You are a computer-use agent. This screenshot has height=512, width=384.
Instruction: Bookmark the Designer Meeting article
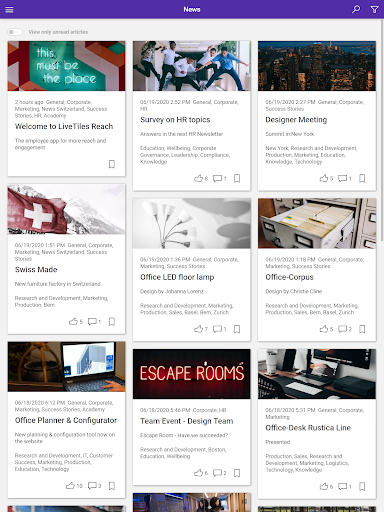coord(362,178)
